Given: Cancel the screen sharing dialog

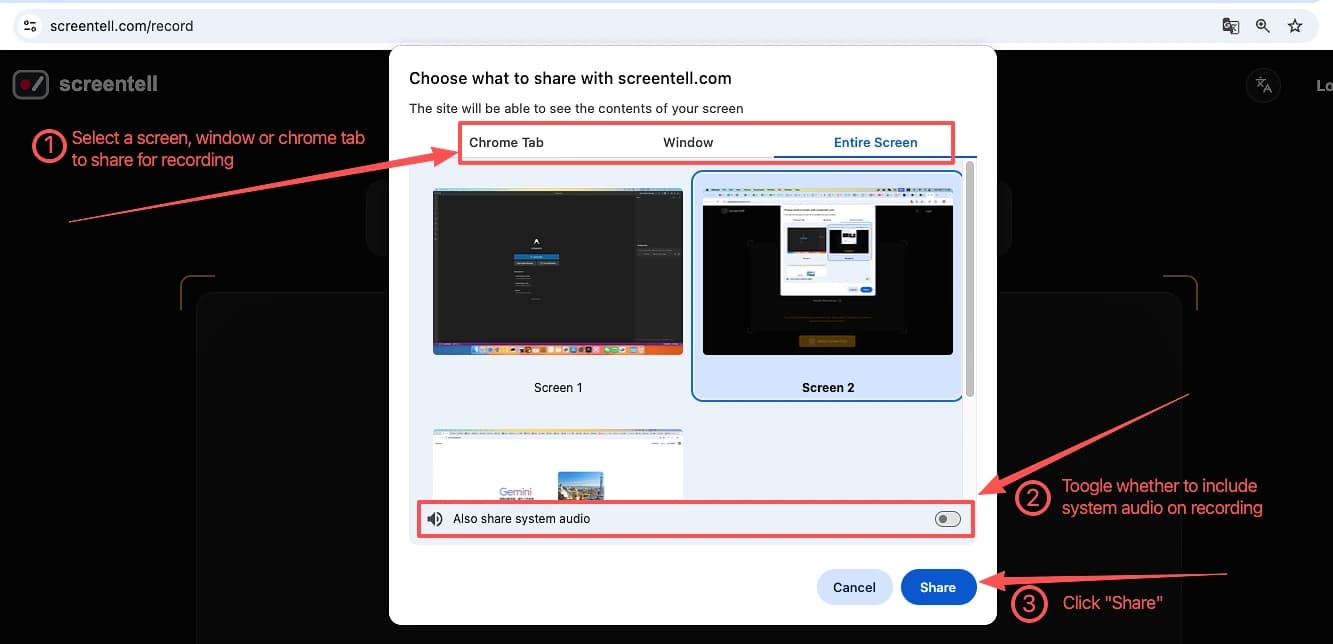Looking at the screenshot, I should pos(854,587).
